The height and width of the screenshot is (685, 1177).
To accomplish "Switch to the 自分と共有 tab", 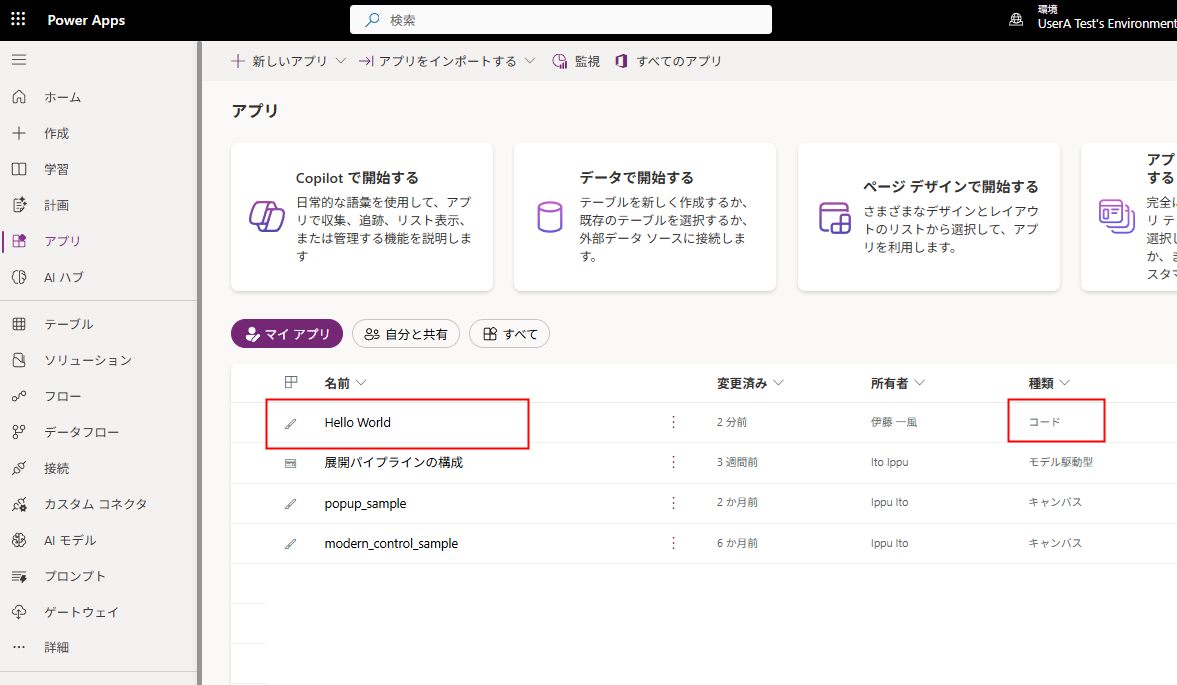I will [x=406, y=334].
